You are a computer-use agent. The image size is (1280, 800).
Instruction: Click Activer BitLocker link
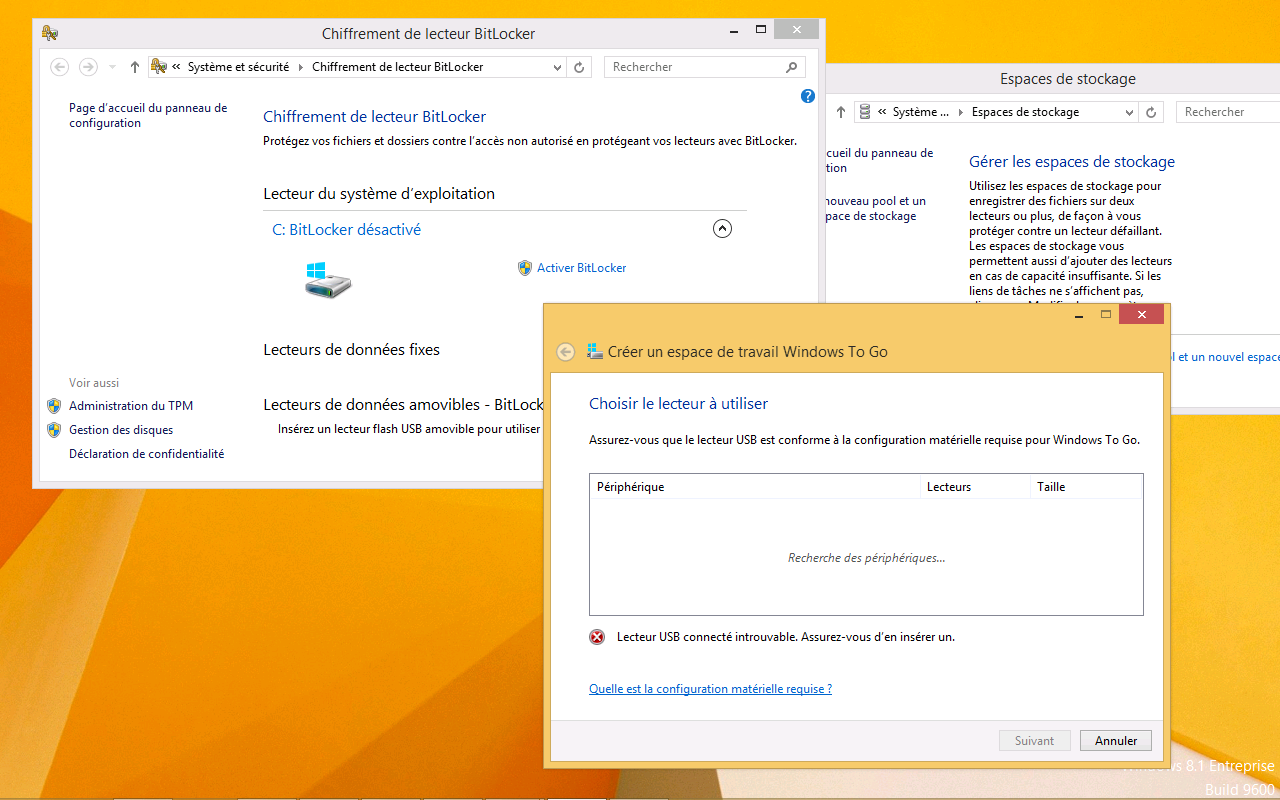[x=581, y=268]
